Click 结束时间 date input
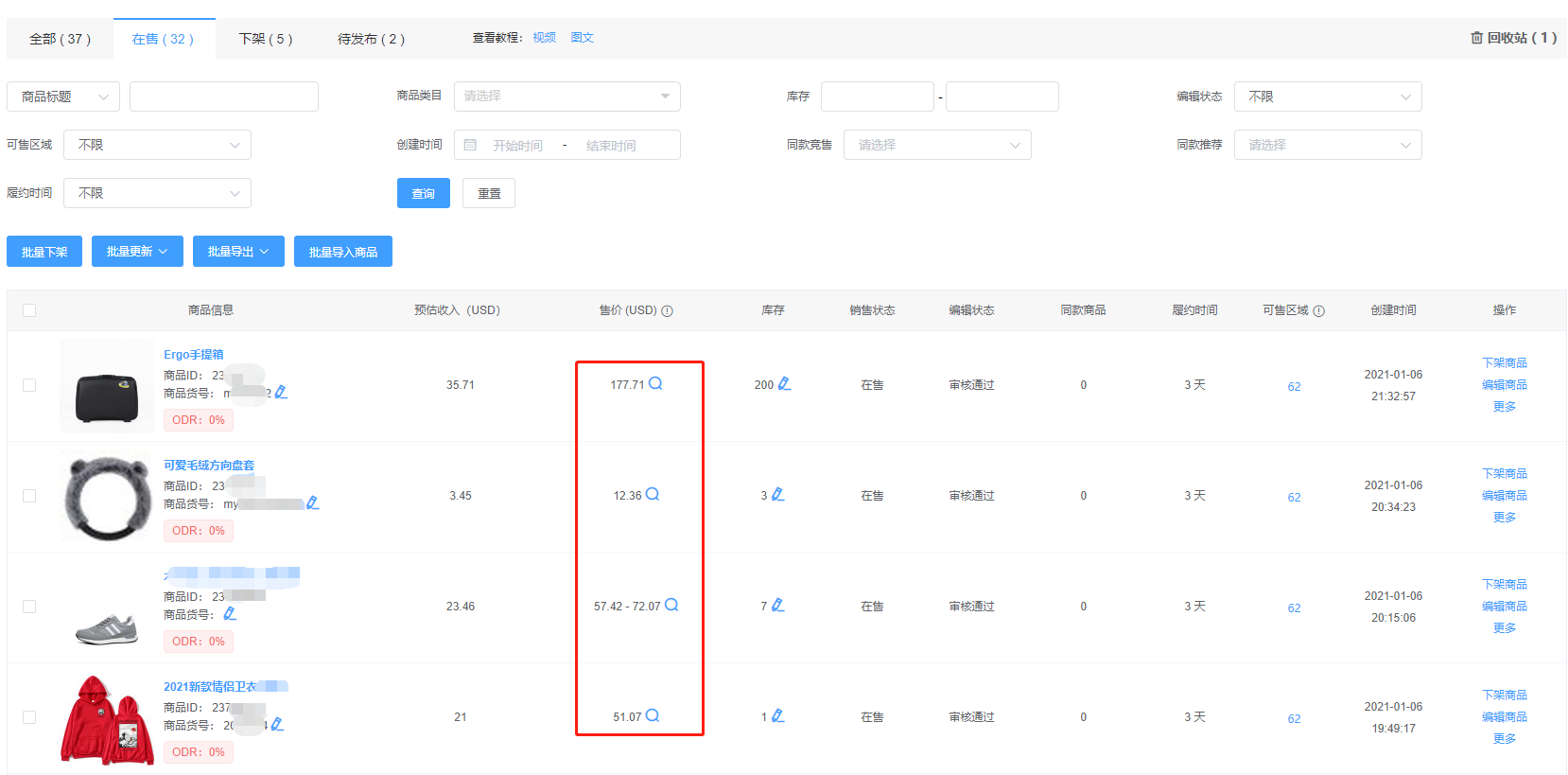 tap(611, 146)
